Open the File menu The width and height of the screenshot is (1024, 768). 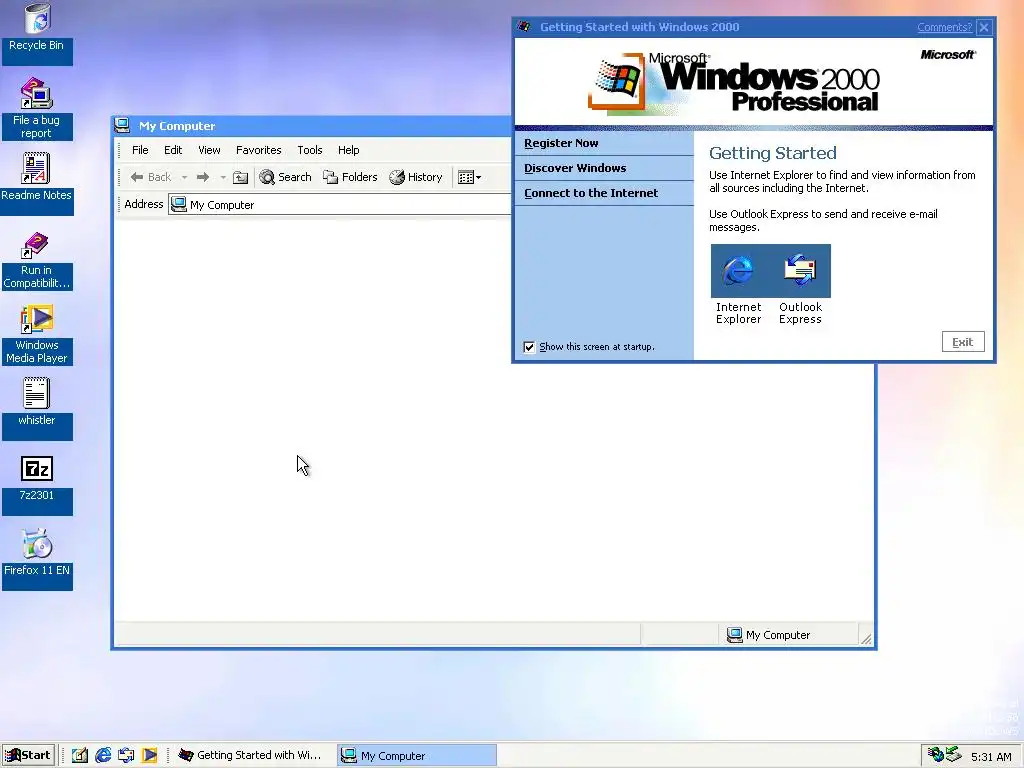(140, 150)
